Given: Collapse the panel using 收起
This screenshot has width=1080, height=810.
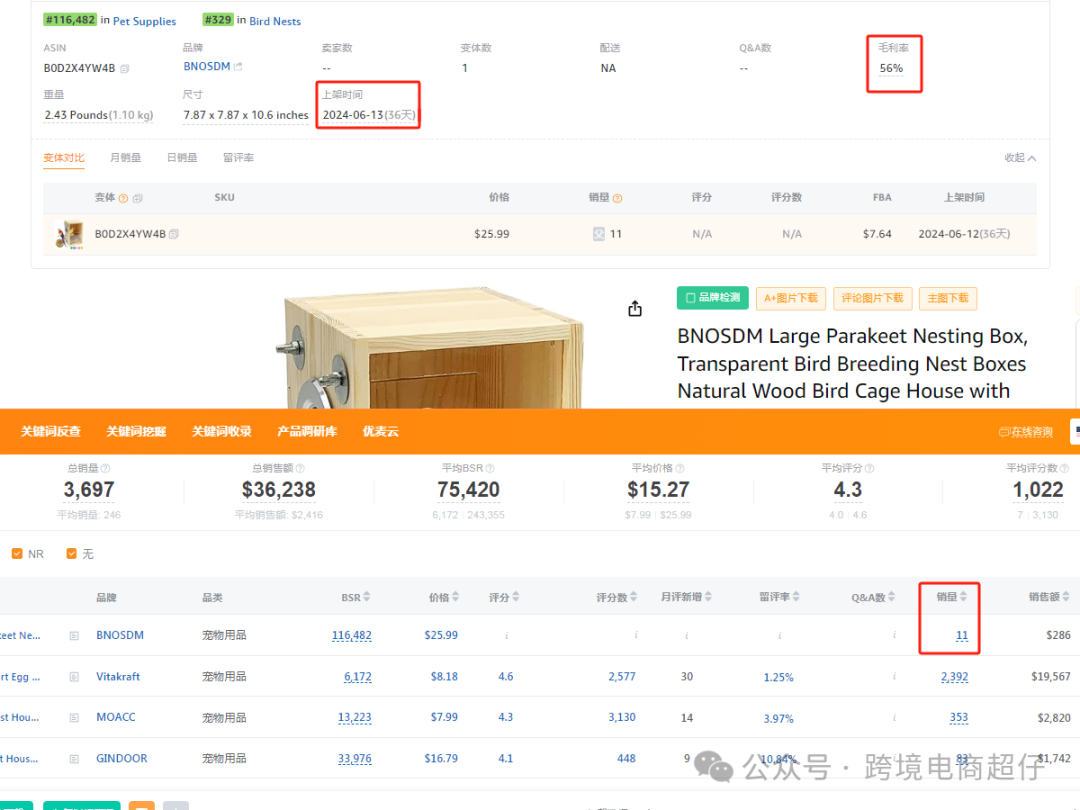Looking at the screenshot, I should click(x=1020, y=158).
